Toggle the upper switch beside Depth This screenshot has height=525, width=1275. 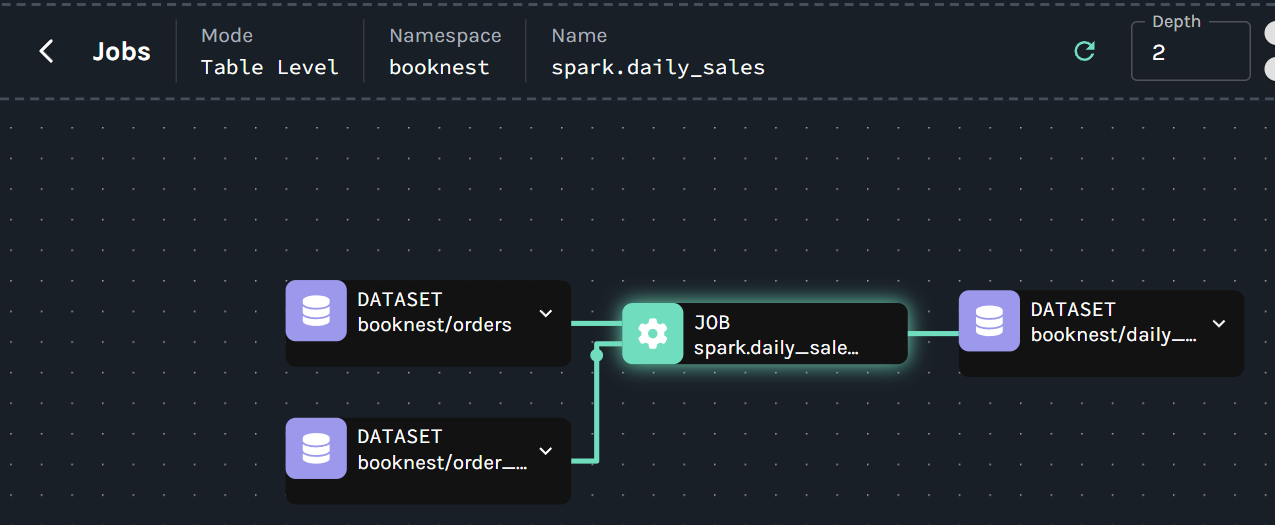pos(1270,32)
